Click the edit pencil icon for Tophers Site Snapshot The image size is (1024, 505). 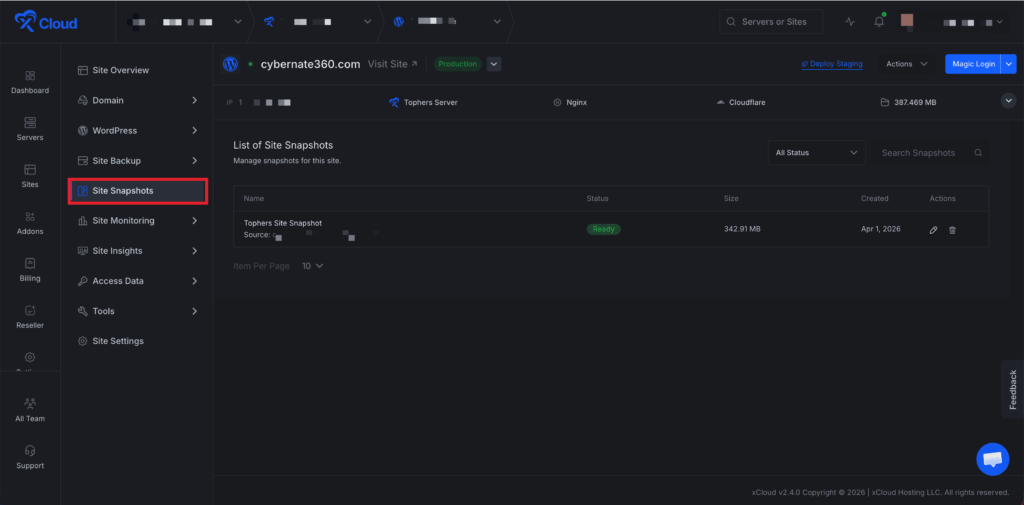click(x=933, y=230)
